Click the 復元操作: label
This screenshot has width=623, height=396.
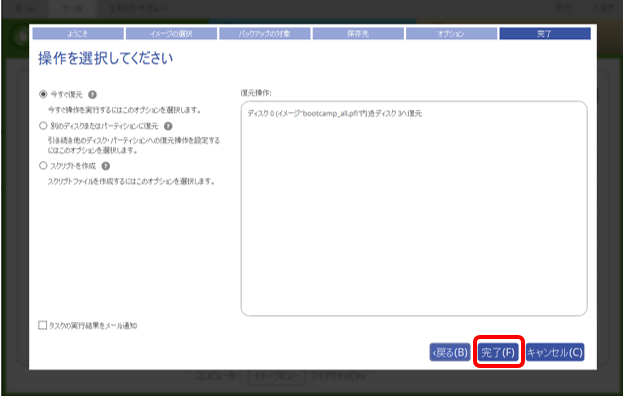256,93
